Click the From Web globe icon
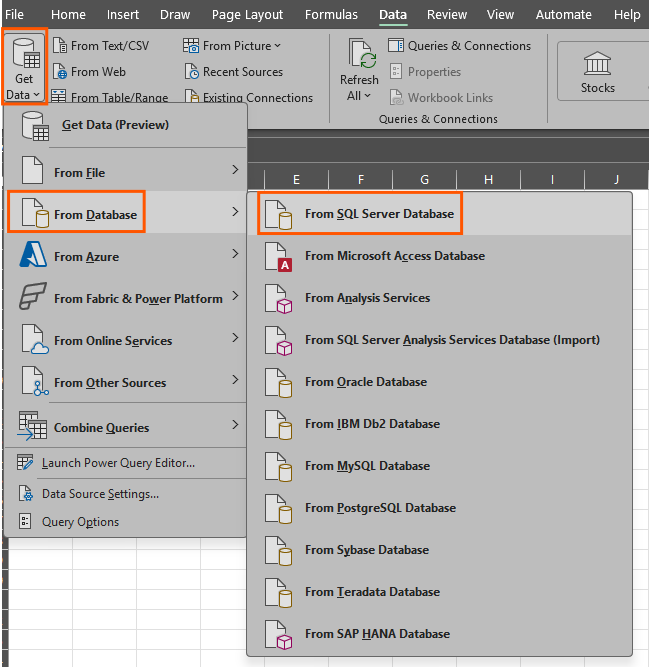Viewport: 649px width, 667px height. coord(60,71)
